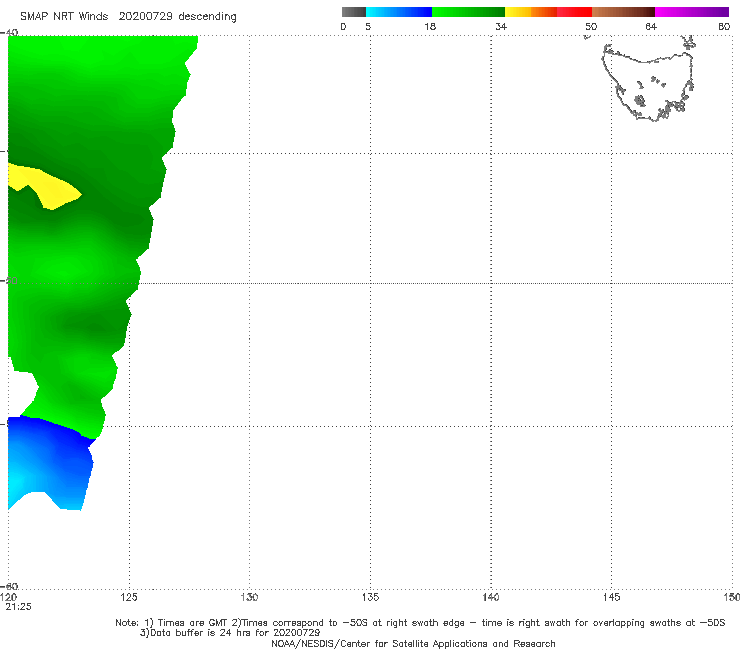Screen dimensions: 740x650
Task: Click the note line starting 'Note: 1) Times are GMT'
Action: click(x=420, y=623)
